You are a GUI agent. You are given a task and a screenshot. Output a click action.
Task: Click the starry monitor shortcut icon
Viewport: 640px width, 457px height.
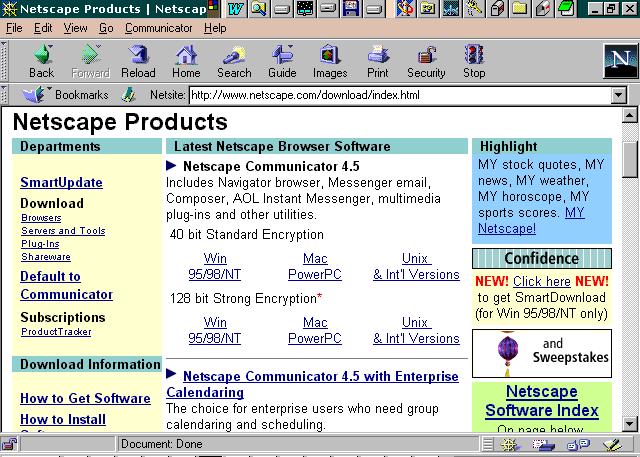305,9
